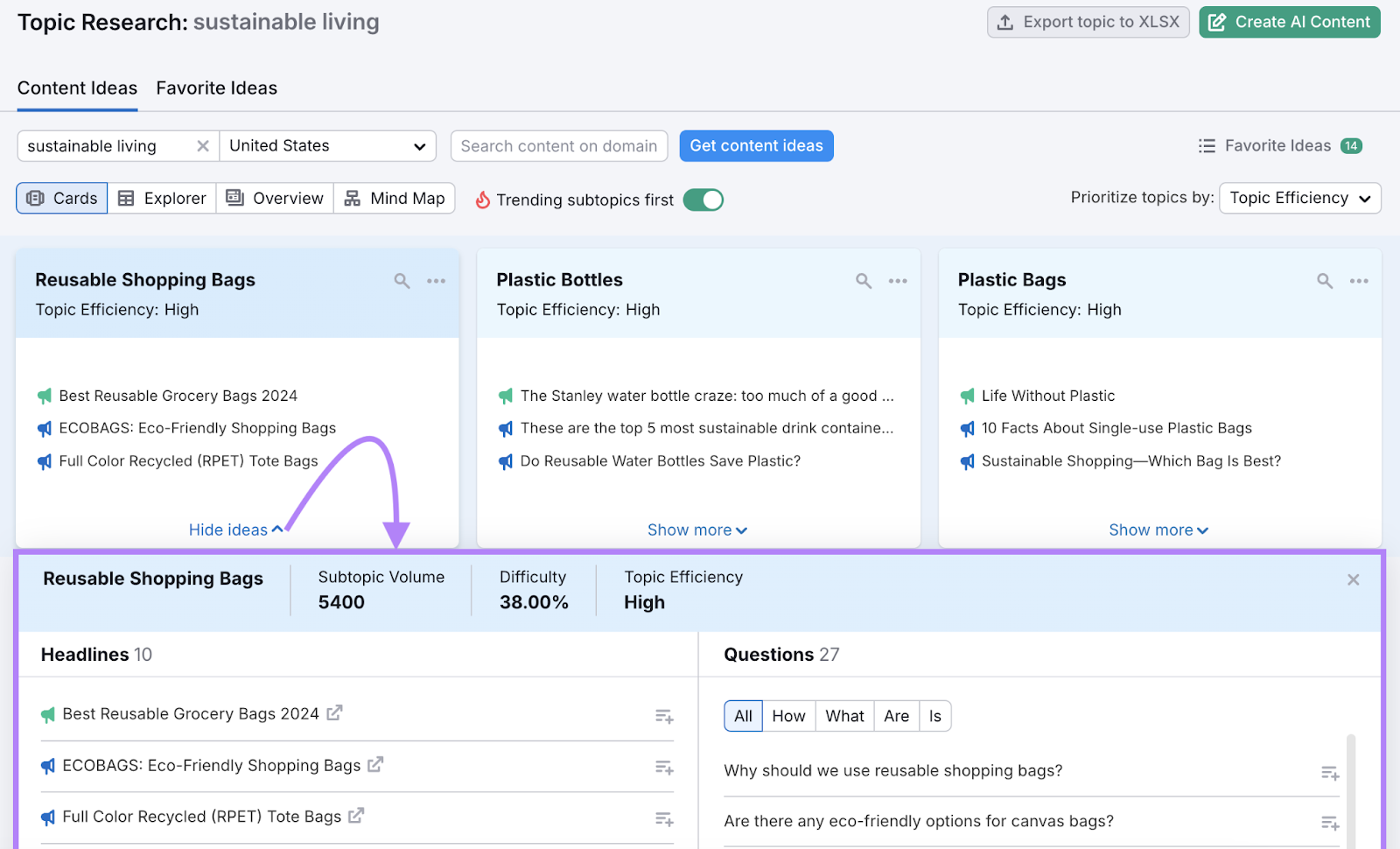Open external link for ECOBAGS headline

pyautogui.click(x=375, y=765)
